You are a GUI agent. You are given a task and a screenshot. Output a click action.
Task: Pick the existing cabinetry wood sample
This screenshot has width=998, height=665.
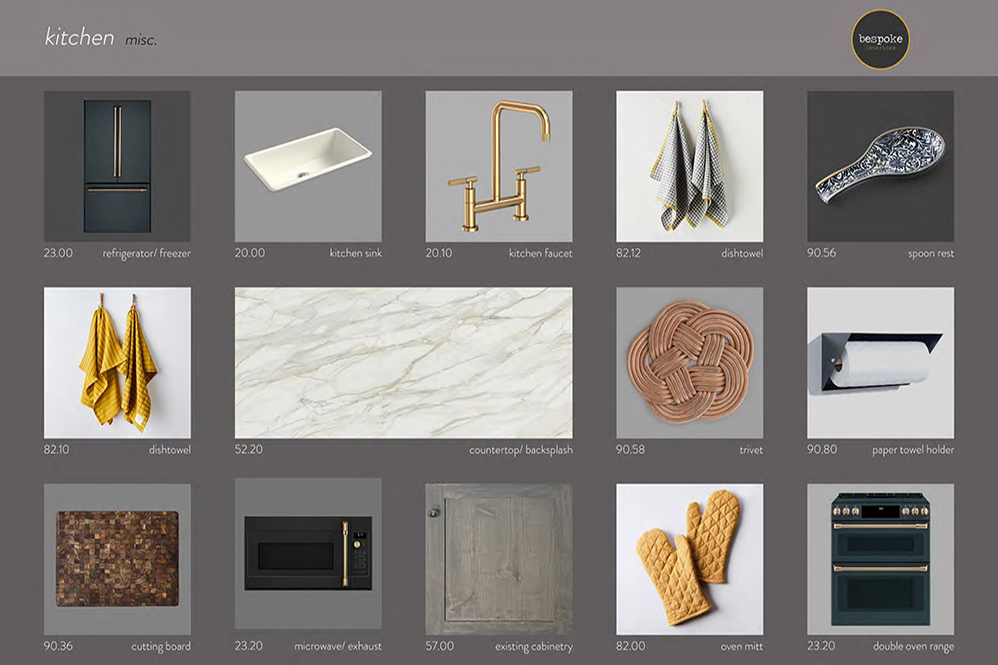(499, 558)
